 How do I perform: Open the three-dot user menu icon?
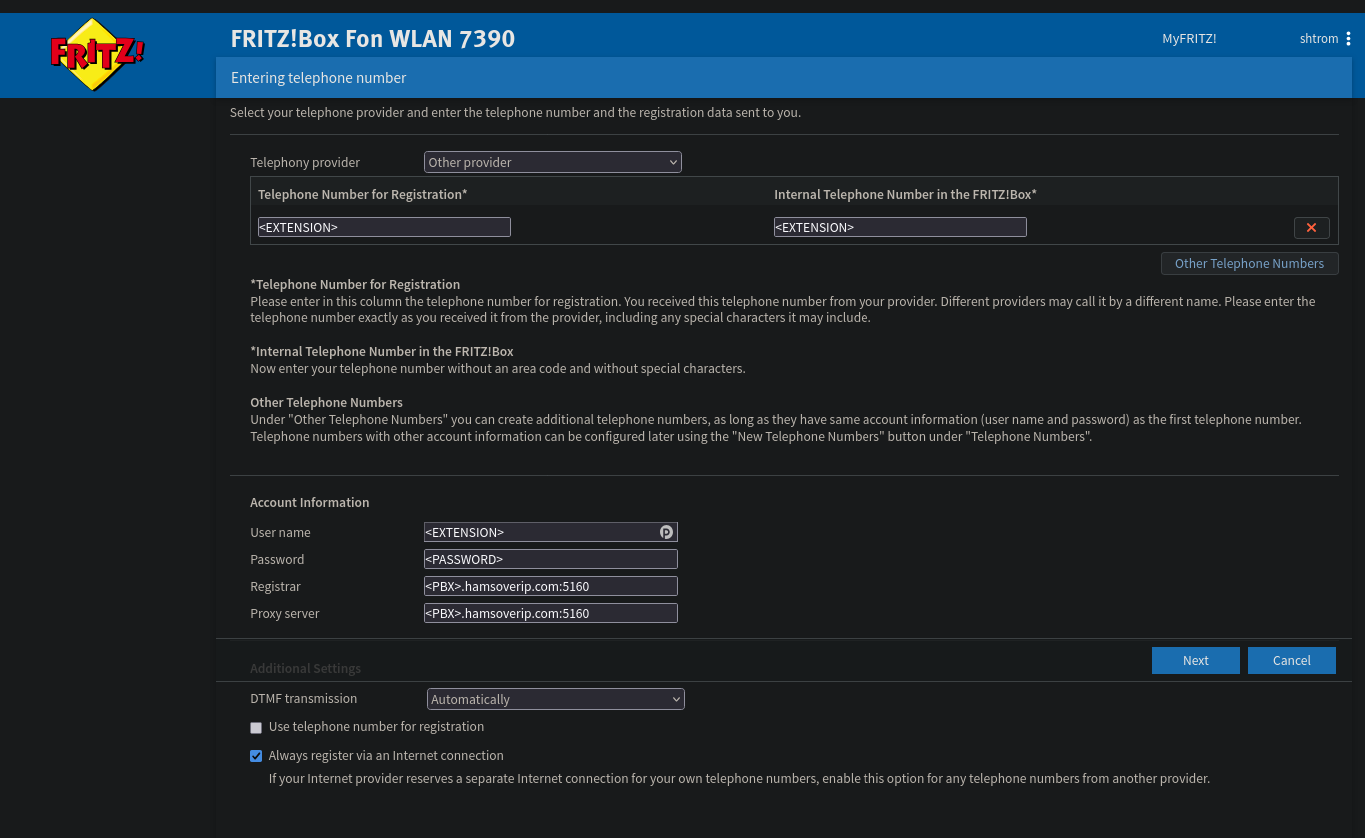[x=1348, y=39]
